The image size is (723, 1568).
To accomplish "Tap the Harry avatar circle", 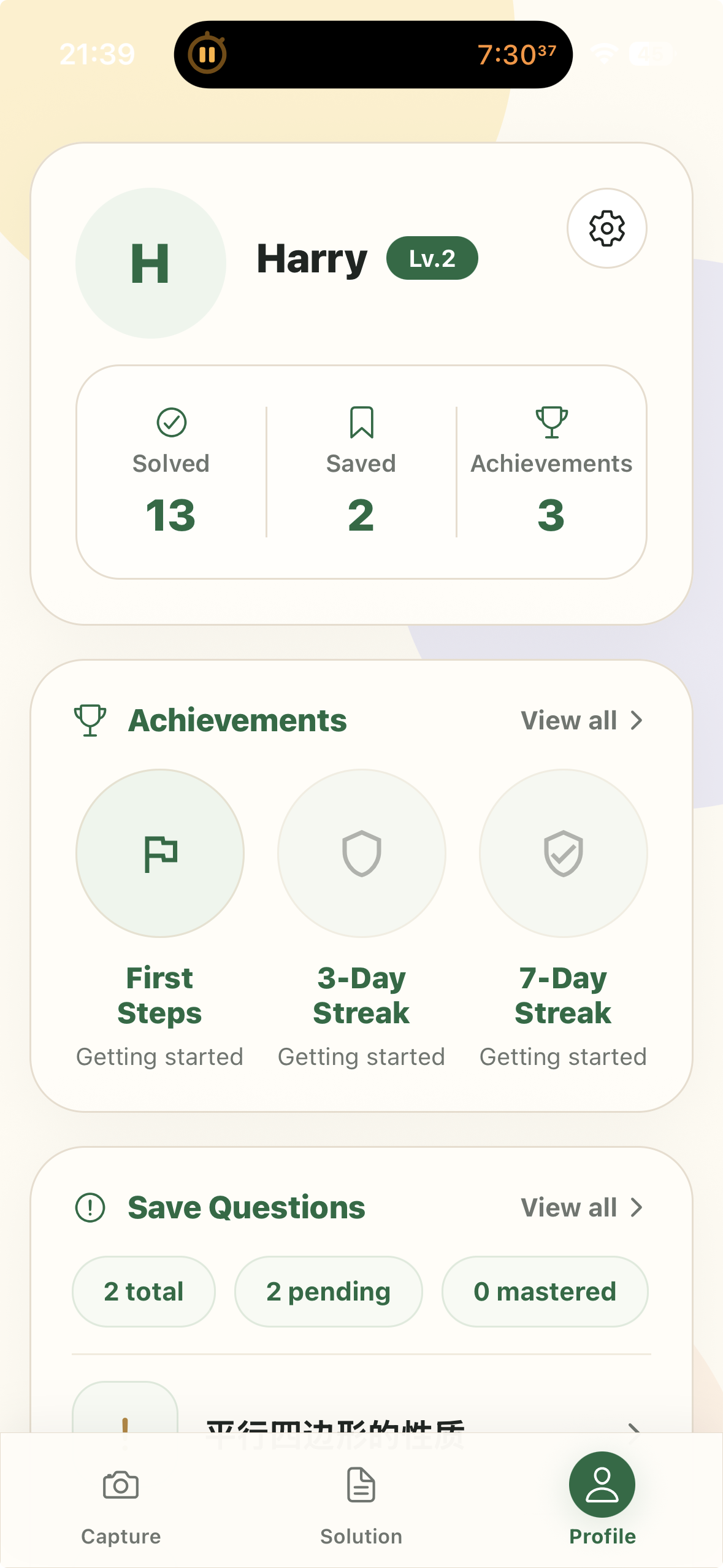I will point(151,263).
